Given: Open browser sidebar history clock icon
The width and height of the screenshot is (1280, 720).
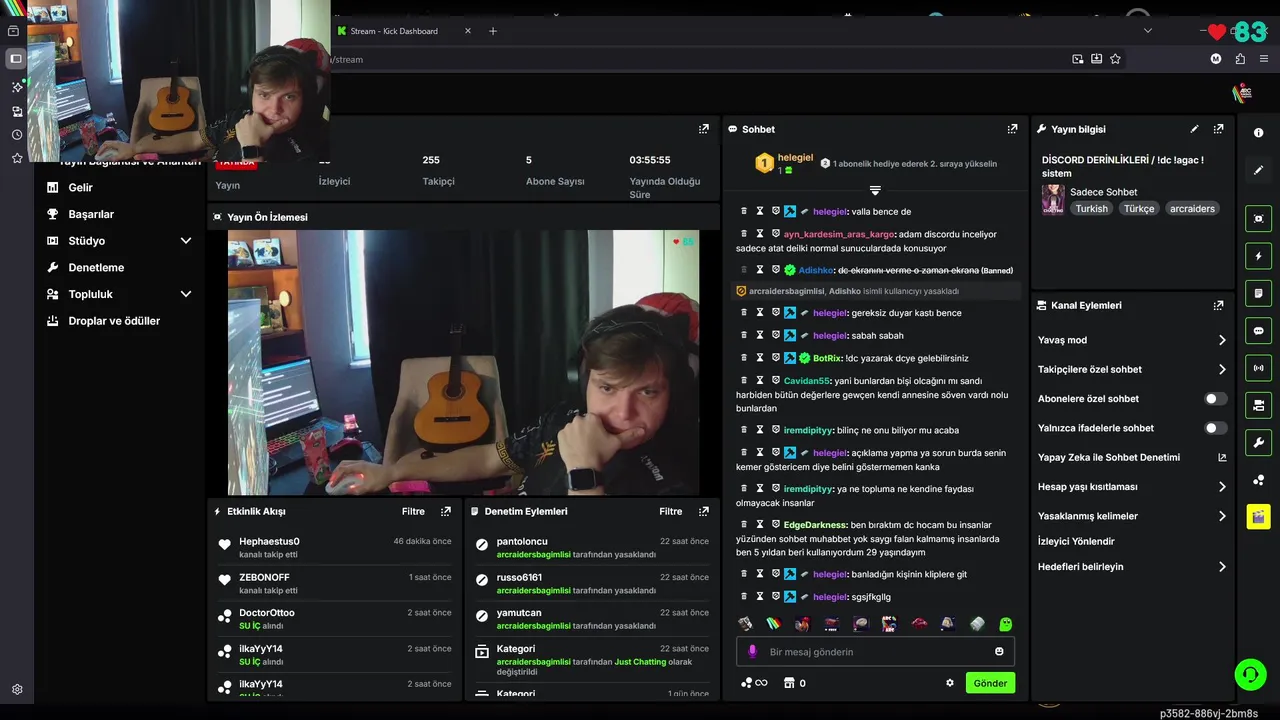Looking at the screenshot, I should click(x=17, y=134).
